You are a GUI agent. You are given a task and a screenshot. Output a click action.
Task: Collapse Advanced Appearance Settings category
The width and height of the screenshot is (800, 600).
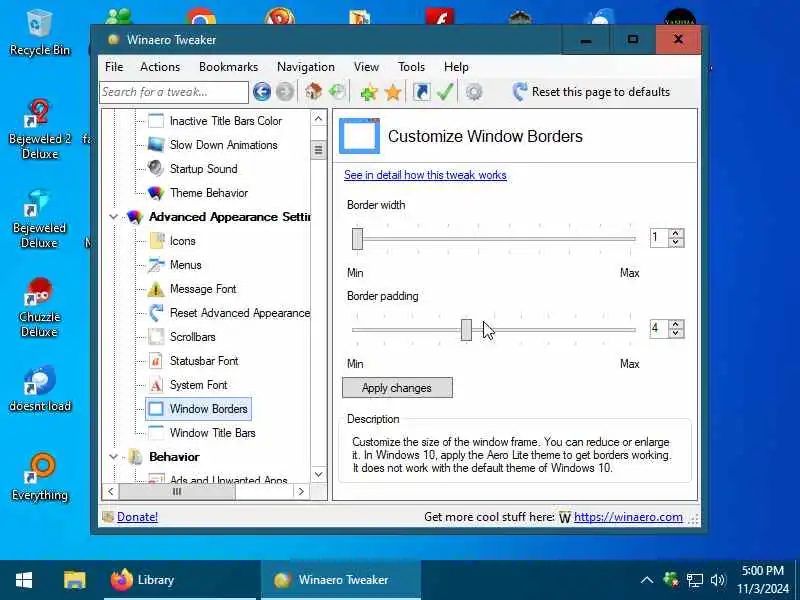click(x=113, y=217)
